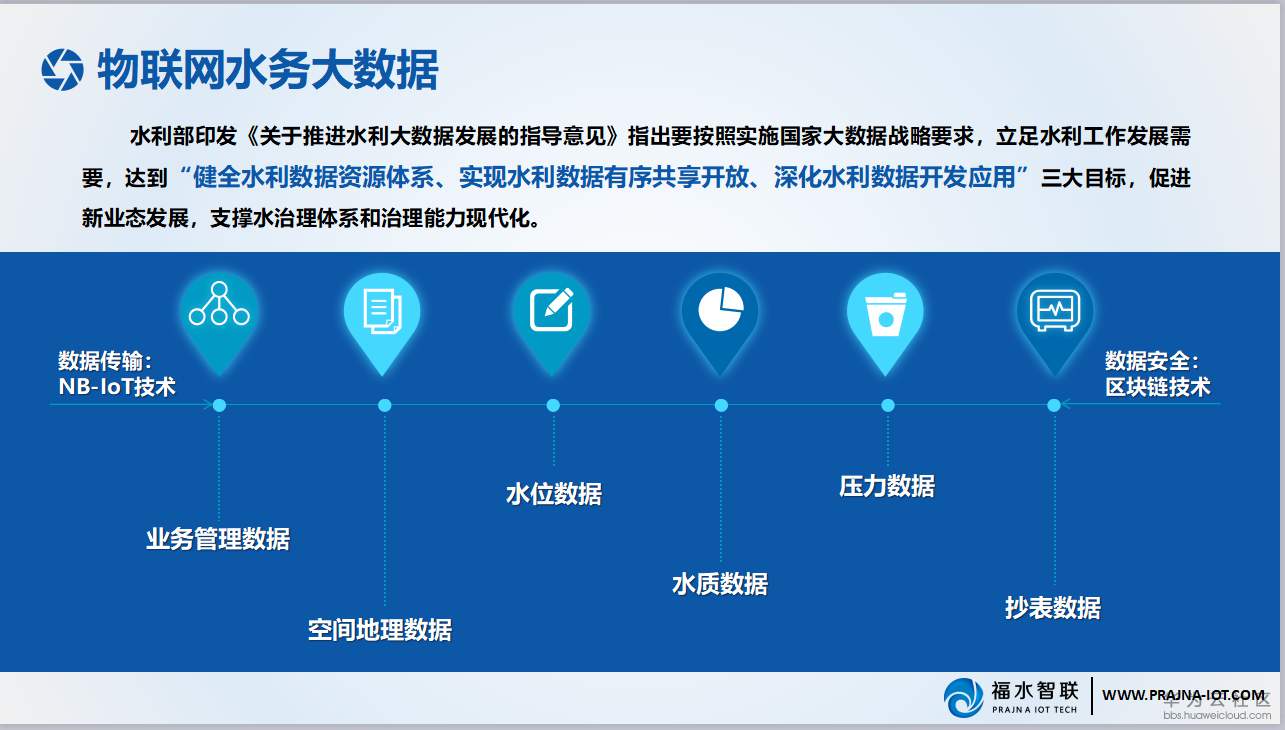This screenshot has width=1285, height=730.
Task: Click the timeline dot above 水位数据
Action: (x=553, y=405)
